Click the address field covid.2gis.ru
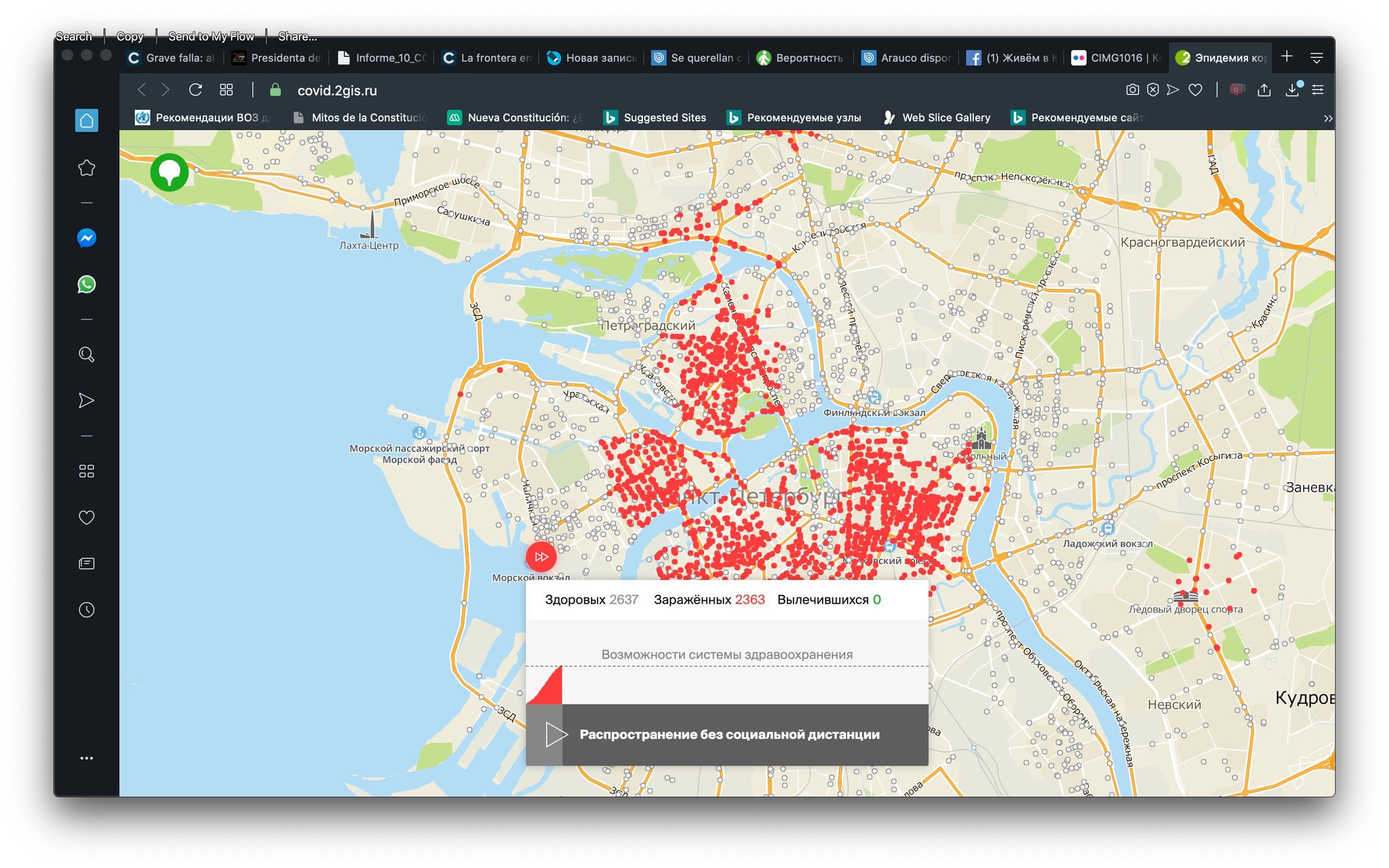Screen dimensions: 1389x868 coord(337,90)
